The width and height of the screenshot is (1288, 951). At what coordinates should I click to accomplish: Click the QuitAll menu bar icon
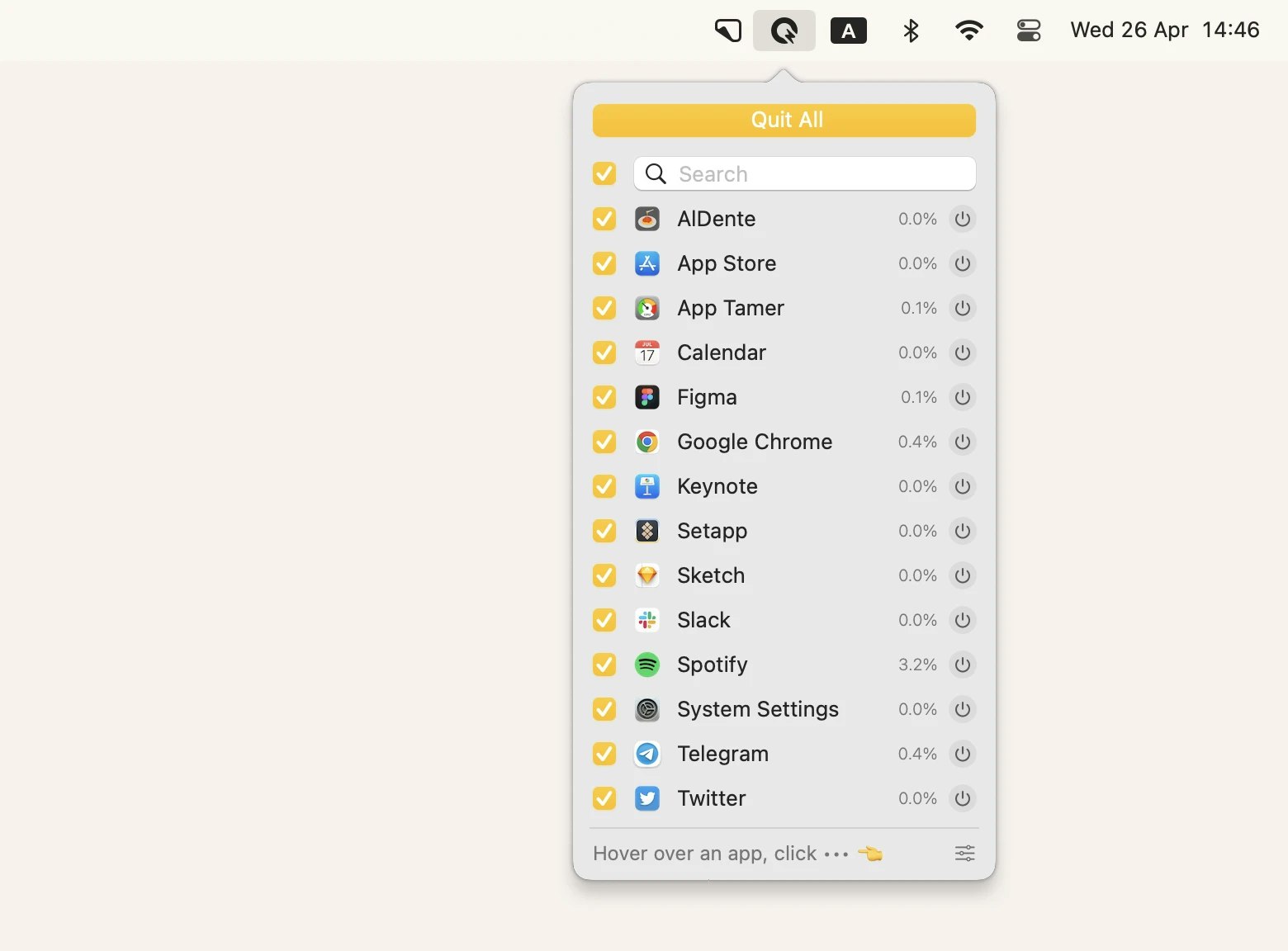(784, 31)
